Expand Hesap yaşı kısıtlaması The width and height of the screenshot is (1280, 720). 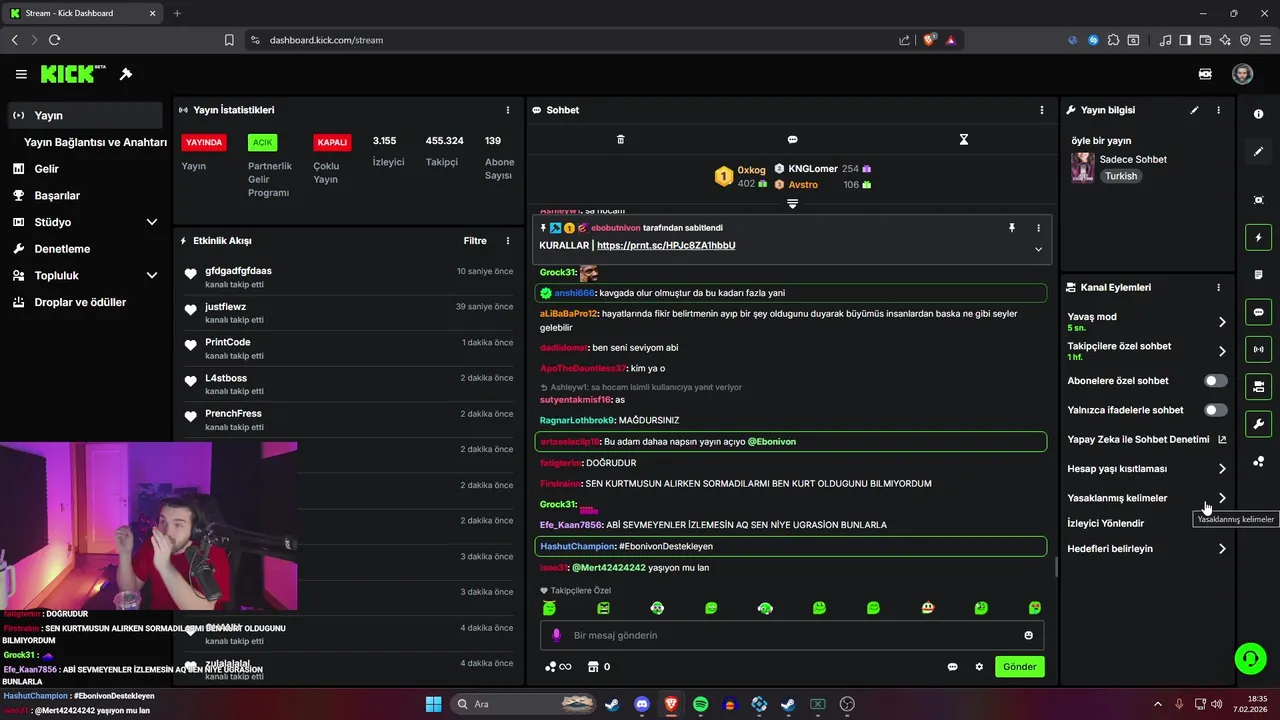[1221, 469]
